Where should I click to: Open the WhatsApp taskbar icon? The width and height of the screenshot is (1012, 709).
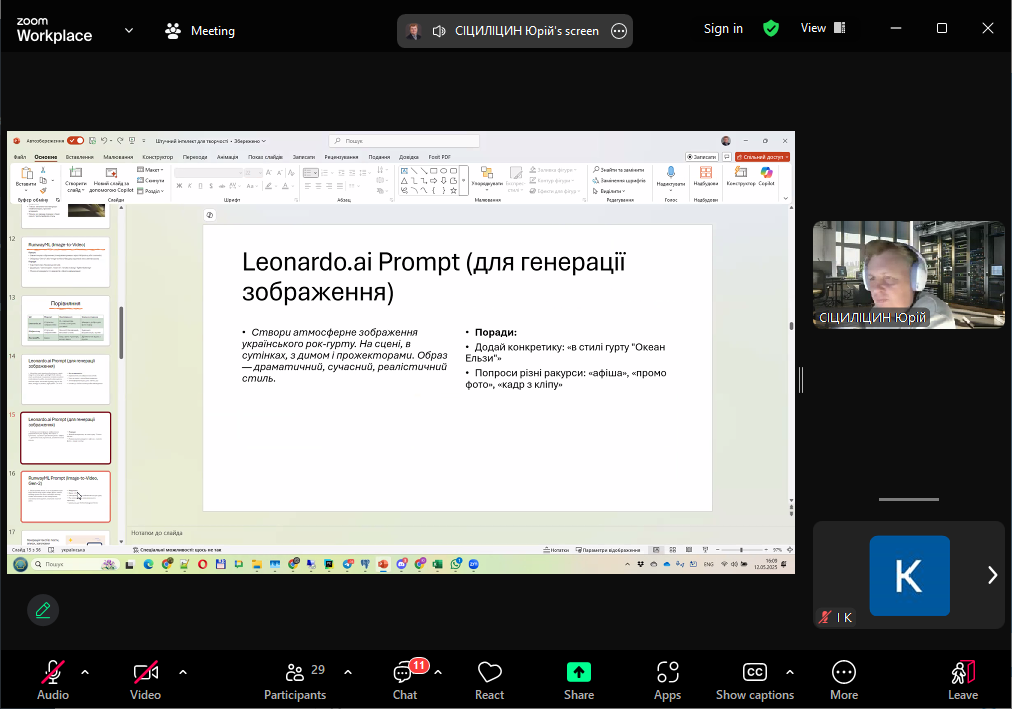point(456,564)
